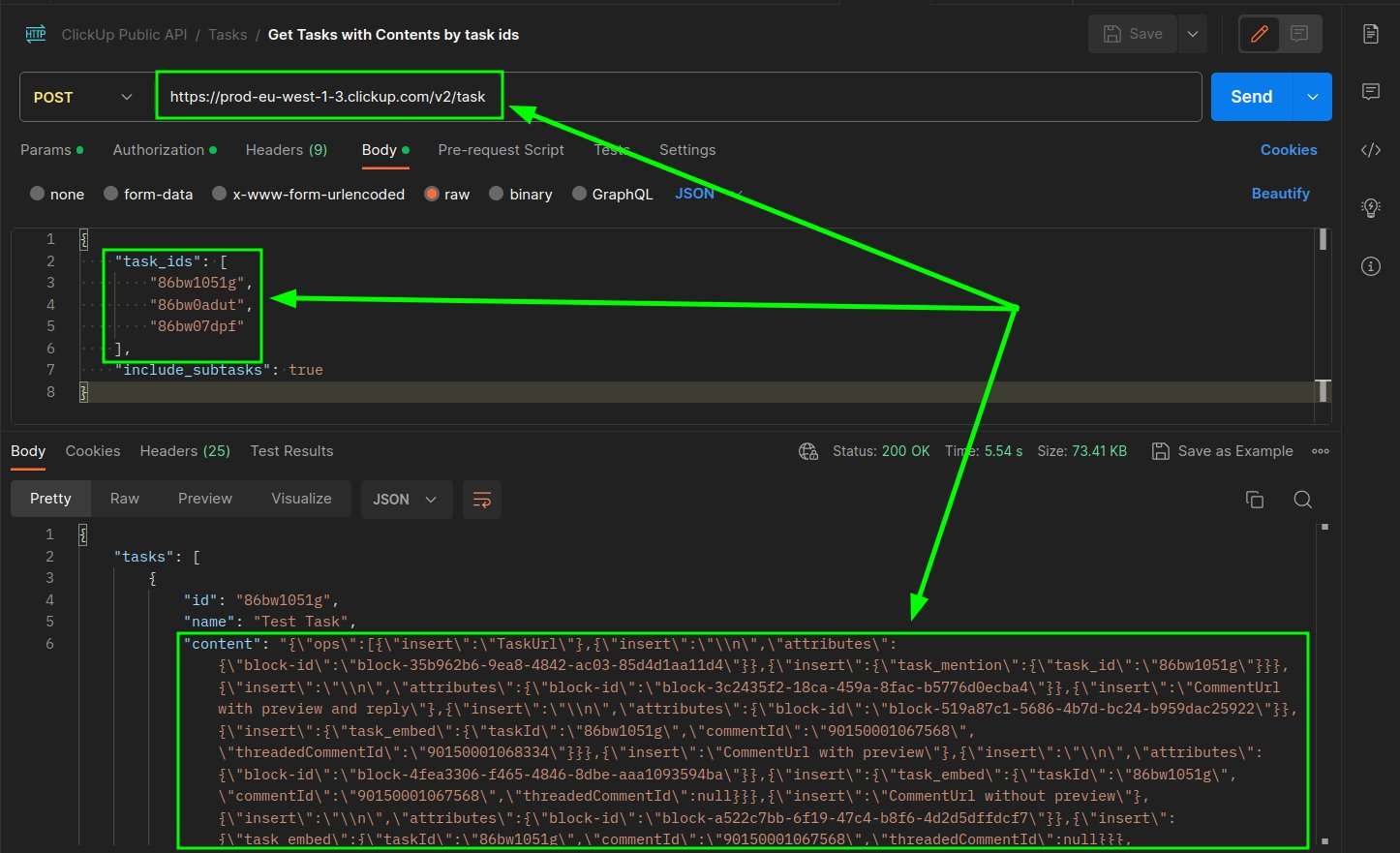The width and height of the screenshot is (1400, 853).
Task: Open the response Body tab
Action: click(x=28, y=451)
